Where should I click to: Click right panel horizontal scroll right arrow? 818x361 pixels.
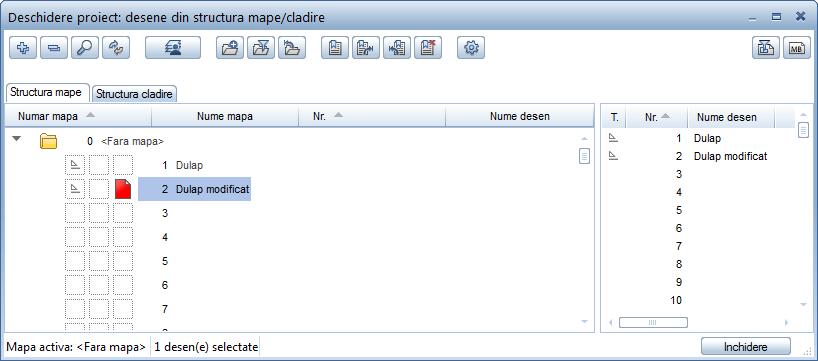[787, 323]
